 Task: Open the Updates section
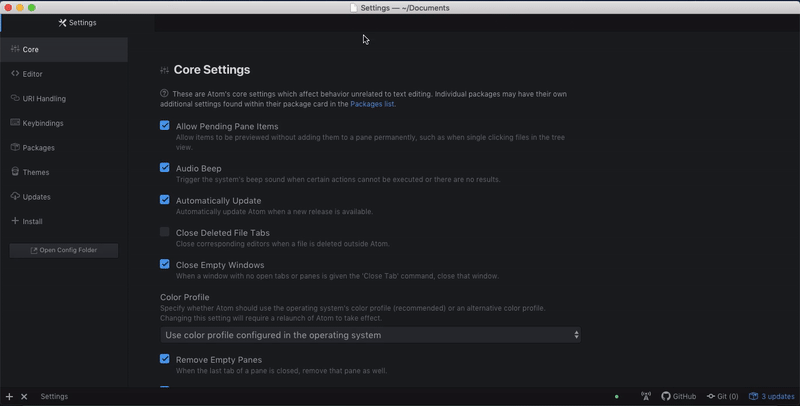coord(64,196)
